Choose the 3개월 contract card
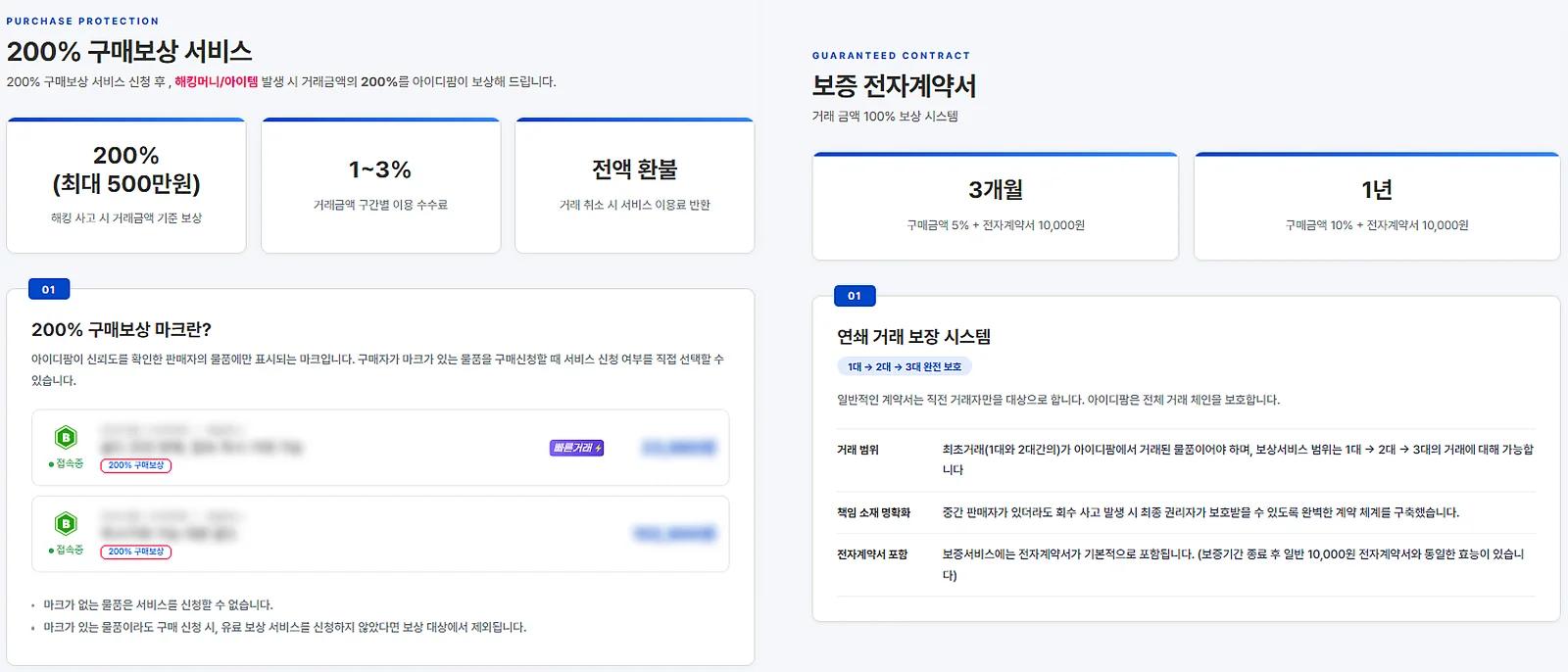Viewport: 1568px width, 672px height. click(996, 206)
